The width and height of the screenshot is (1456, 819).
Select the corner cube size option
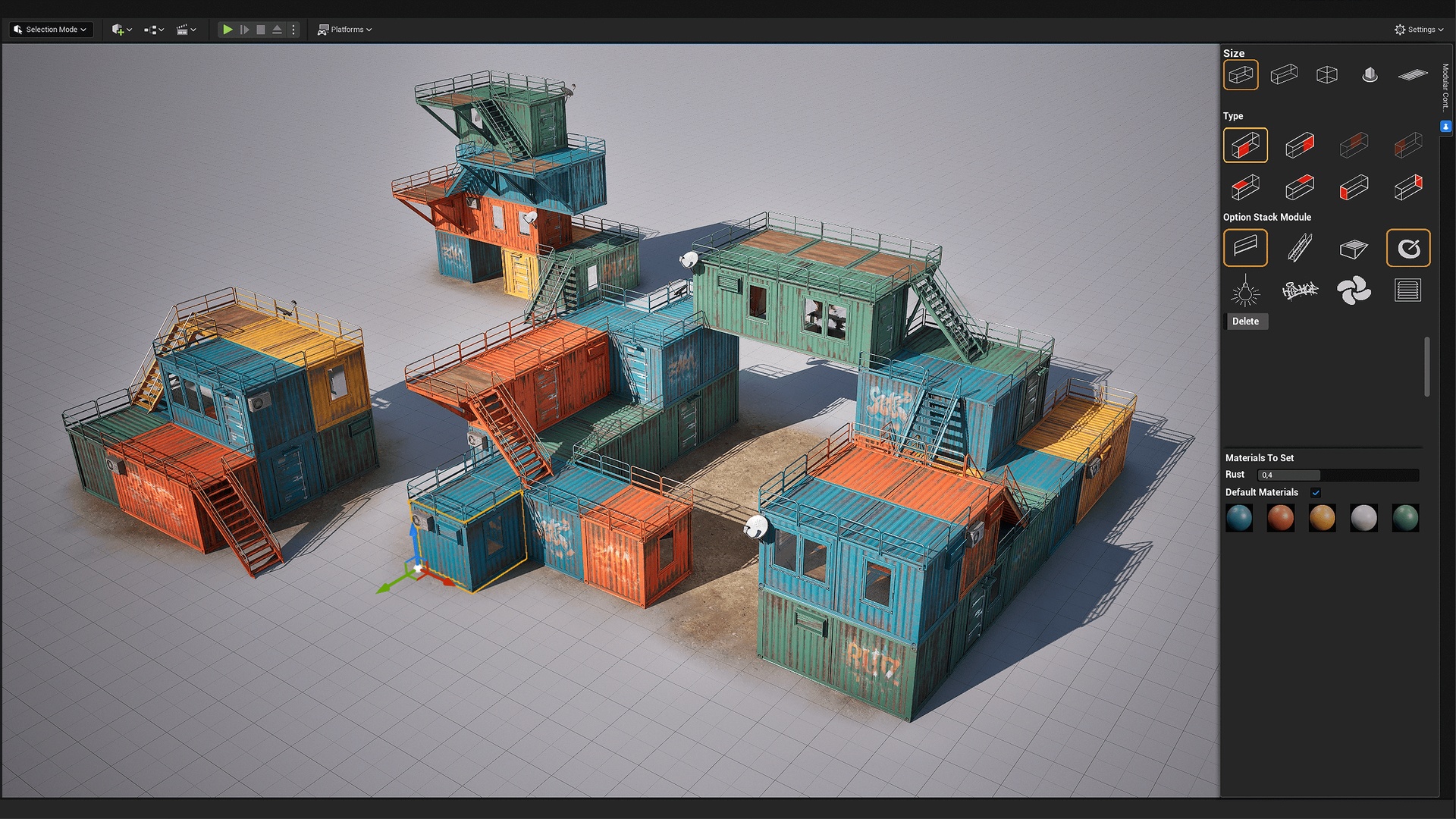(x=1326, y=74)
